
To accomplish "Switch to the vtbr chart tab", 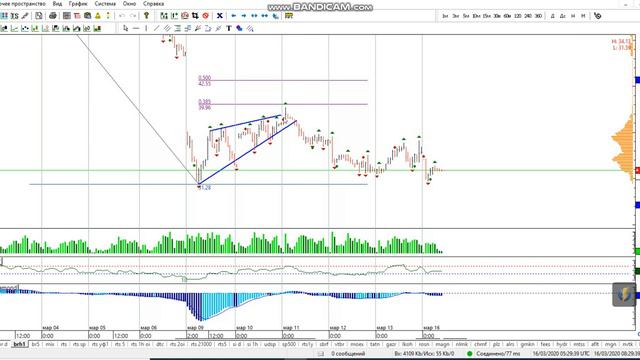I will tap(339, 344).
